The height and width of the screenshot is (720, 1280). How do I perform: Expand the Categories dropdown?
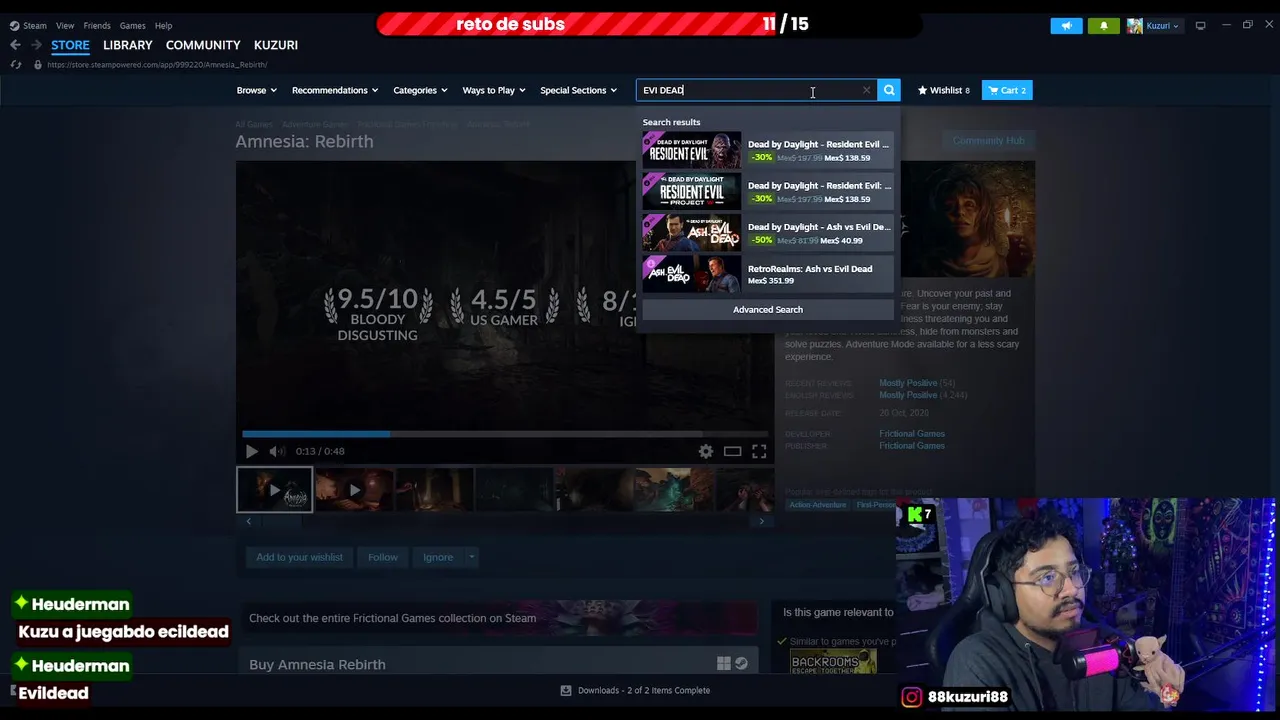point(419,90)
